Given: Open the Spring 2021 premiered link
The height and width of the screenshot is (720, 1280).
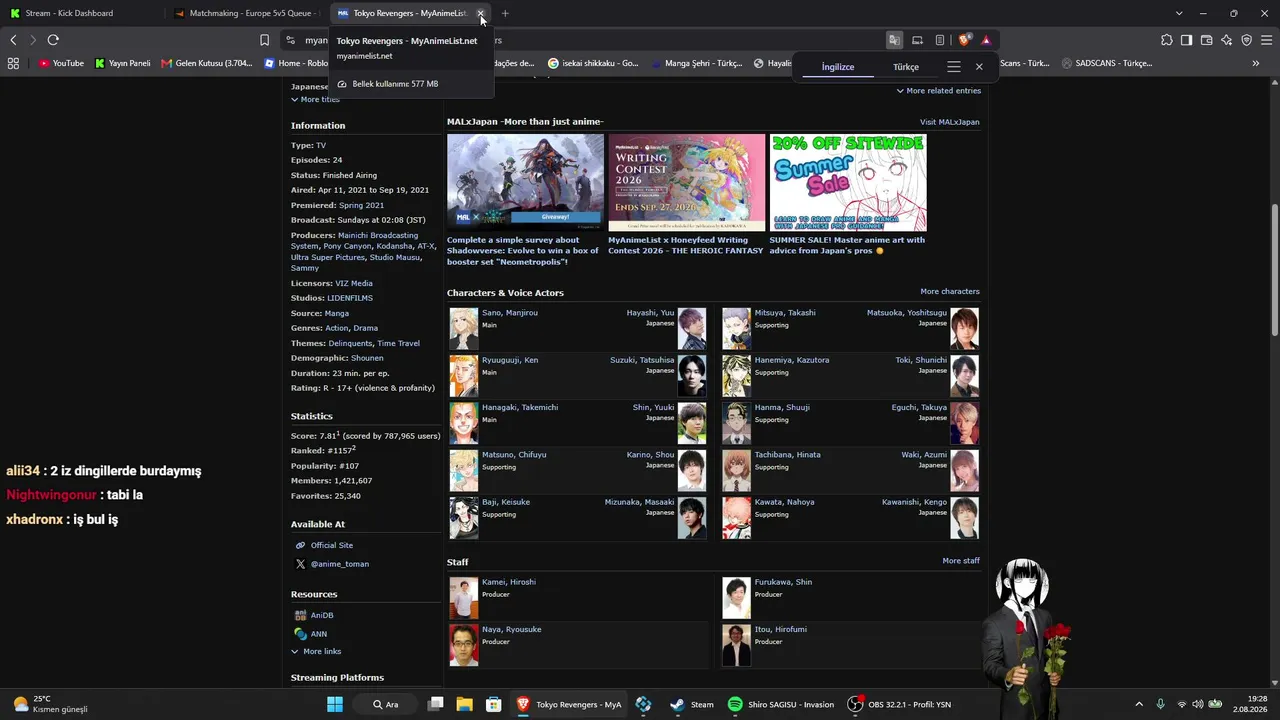Looking at the screenshot, I should (x=361, y=205).
